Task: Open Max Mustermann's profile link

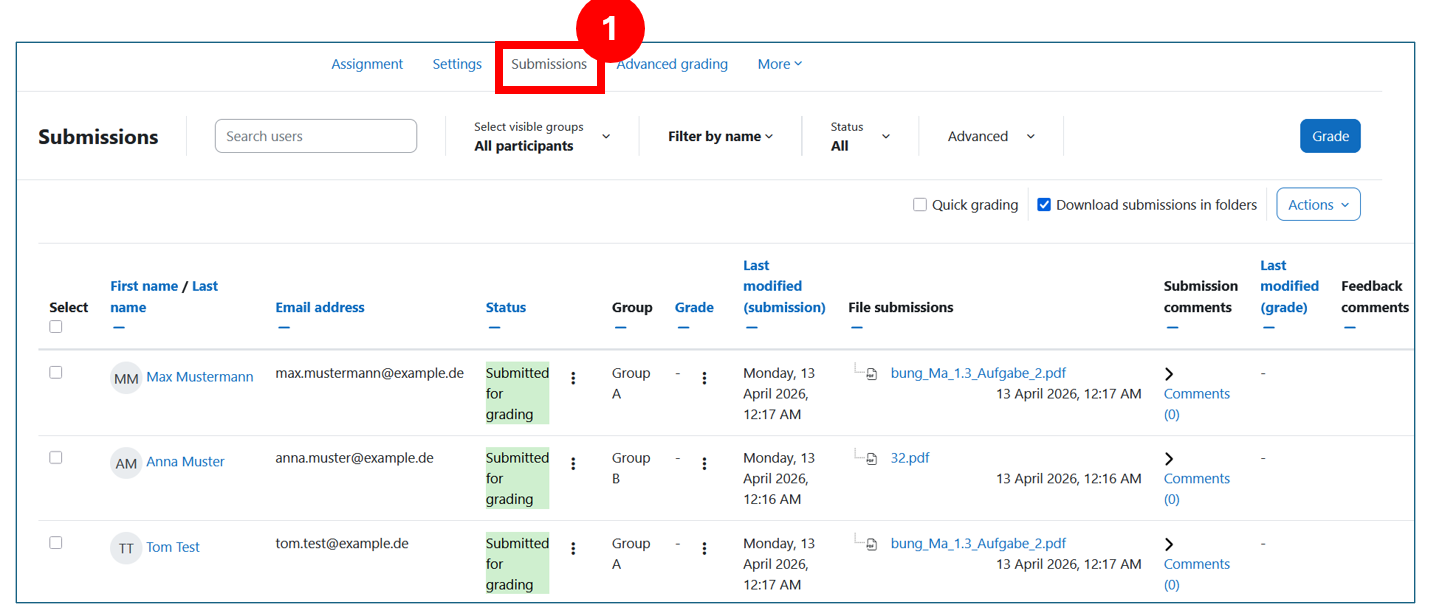Action: coord(200,377)
